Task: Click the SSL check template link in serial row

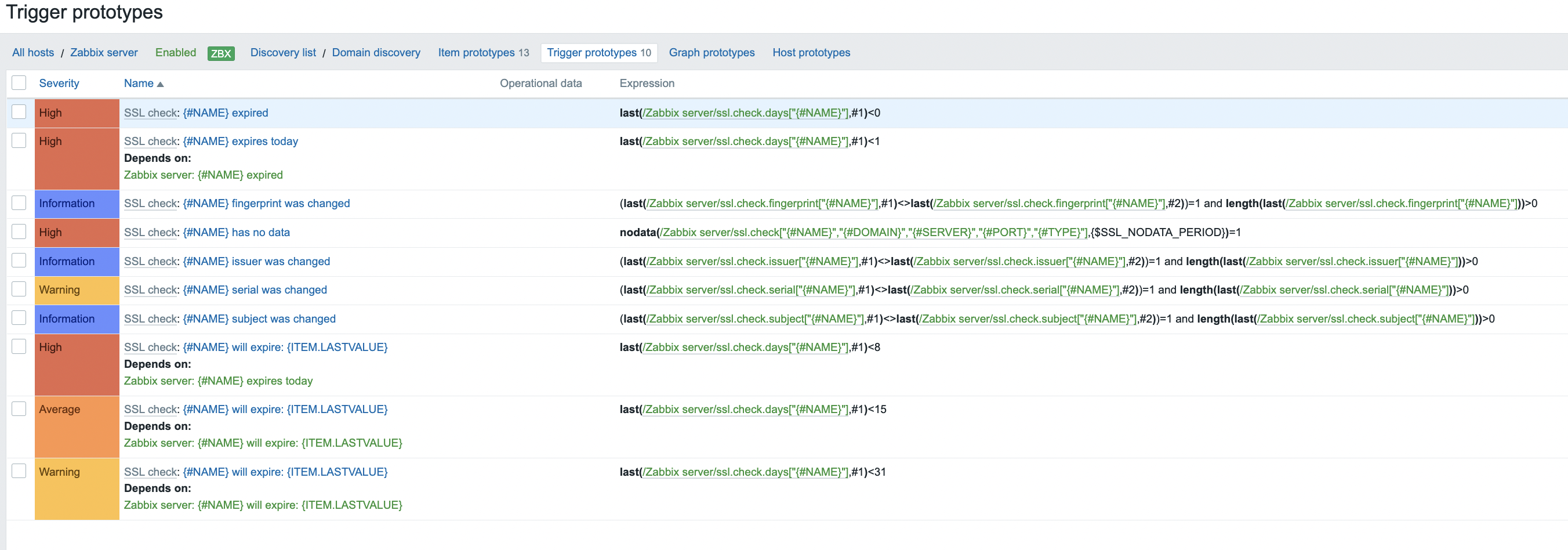Action: [x=150, y=290]
